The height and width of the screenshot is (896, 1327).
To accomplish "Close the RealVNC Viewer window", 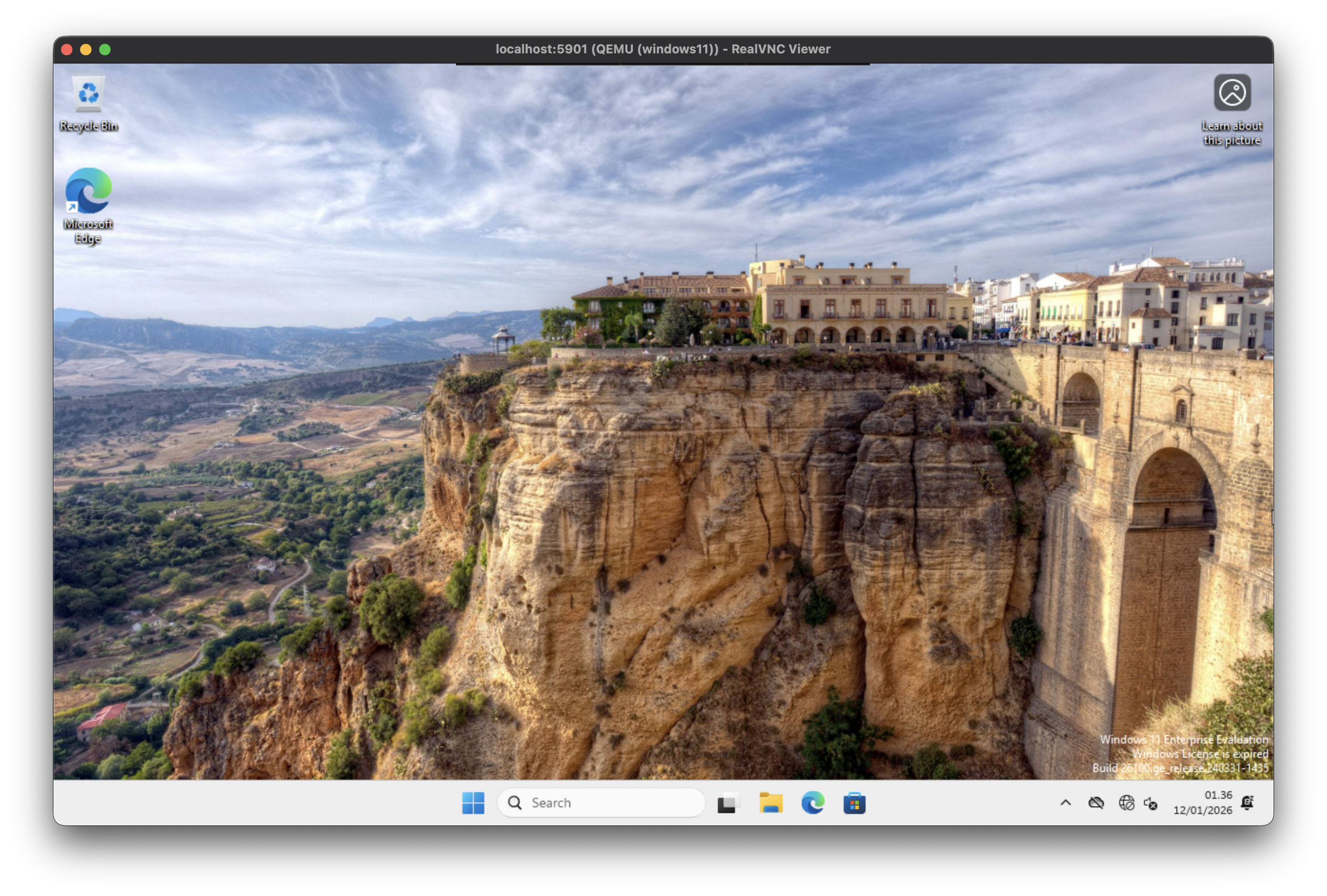I will (67, 50).
